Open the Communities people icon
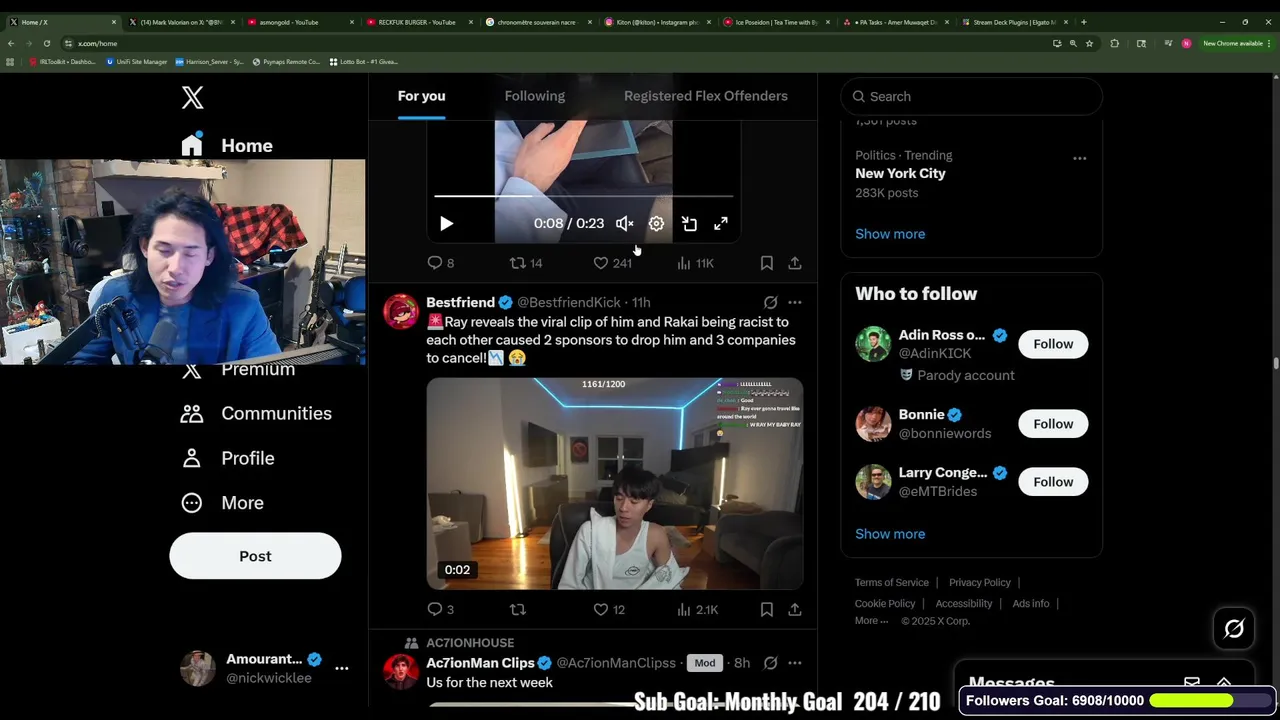 192,413
